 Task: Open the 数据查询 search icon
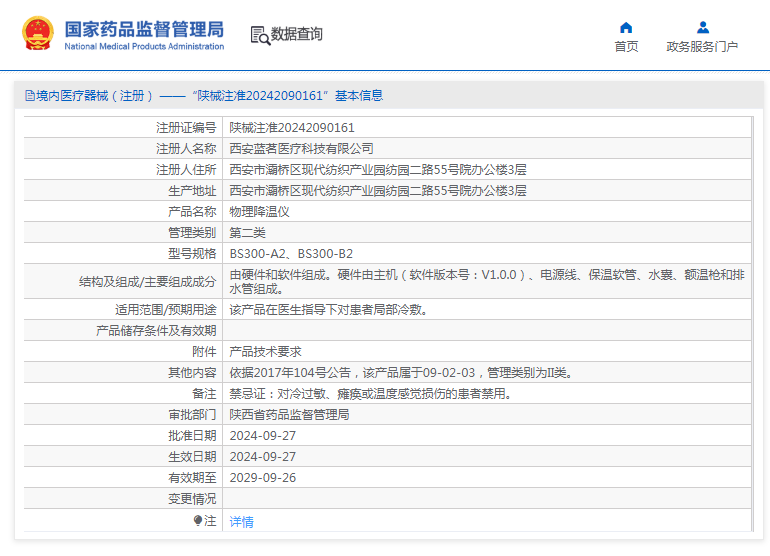tap(260, 35)
